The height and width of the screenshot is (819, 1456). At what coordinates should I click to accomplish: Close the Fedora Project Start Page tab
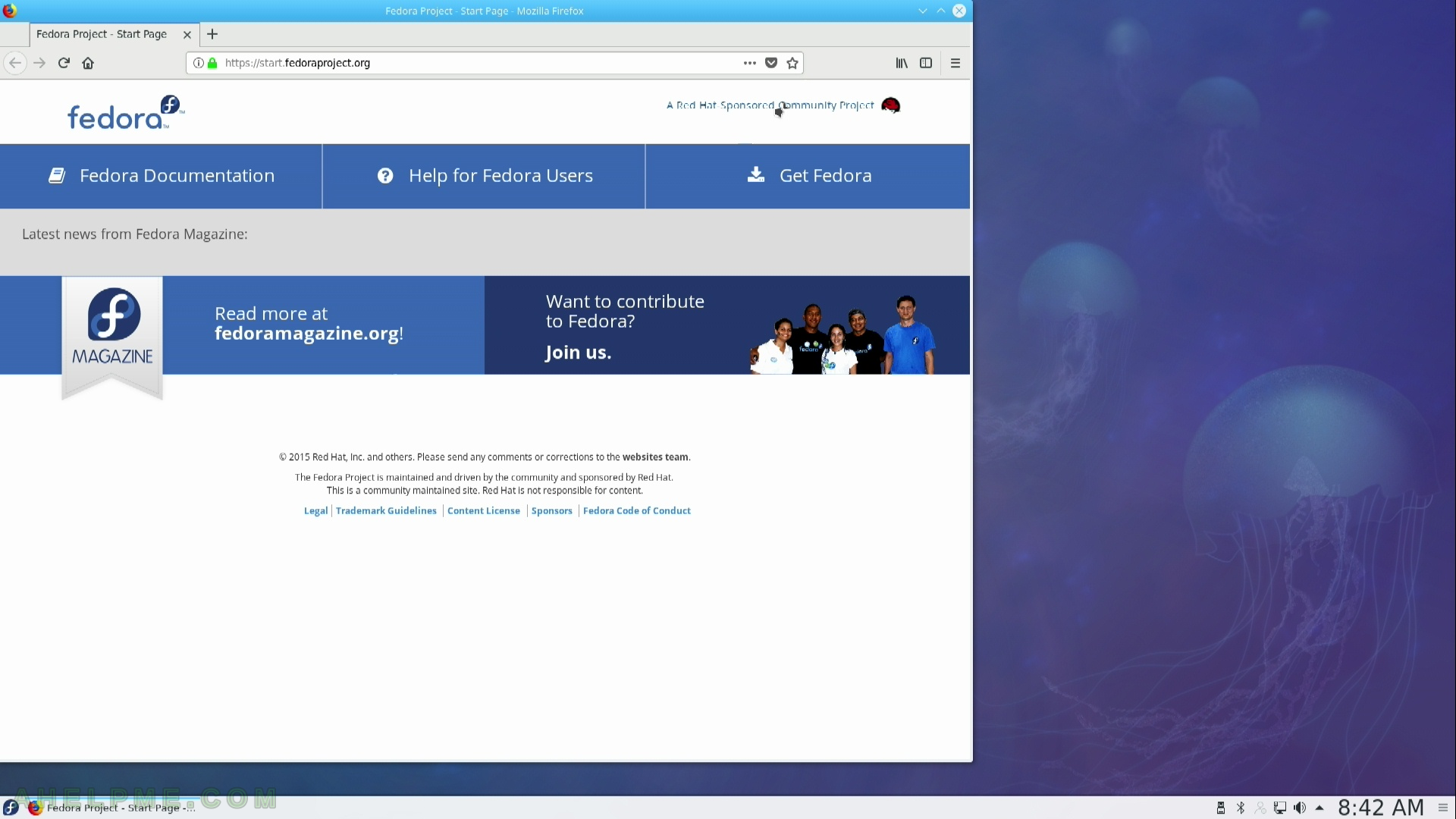[187, 35]
